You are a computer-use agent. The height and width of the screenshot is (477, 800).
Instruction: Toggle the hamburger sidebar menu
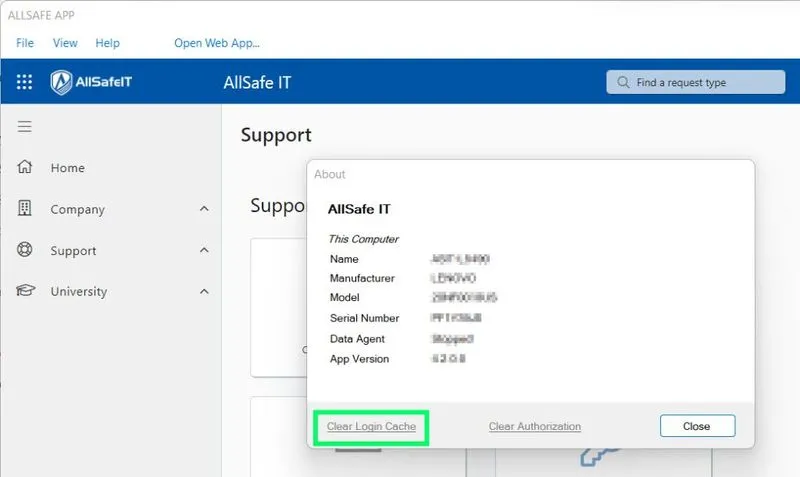[24, 126]
